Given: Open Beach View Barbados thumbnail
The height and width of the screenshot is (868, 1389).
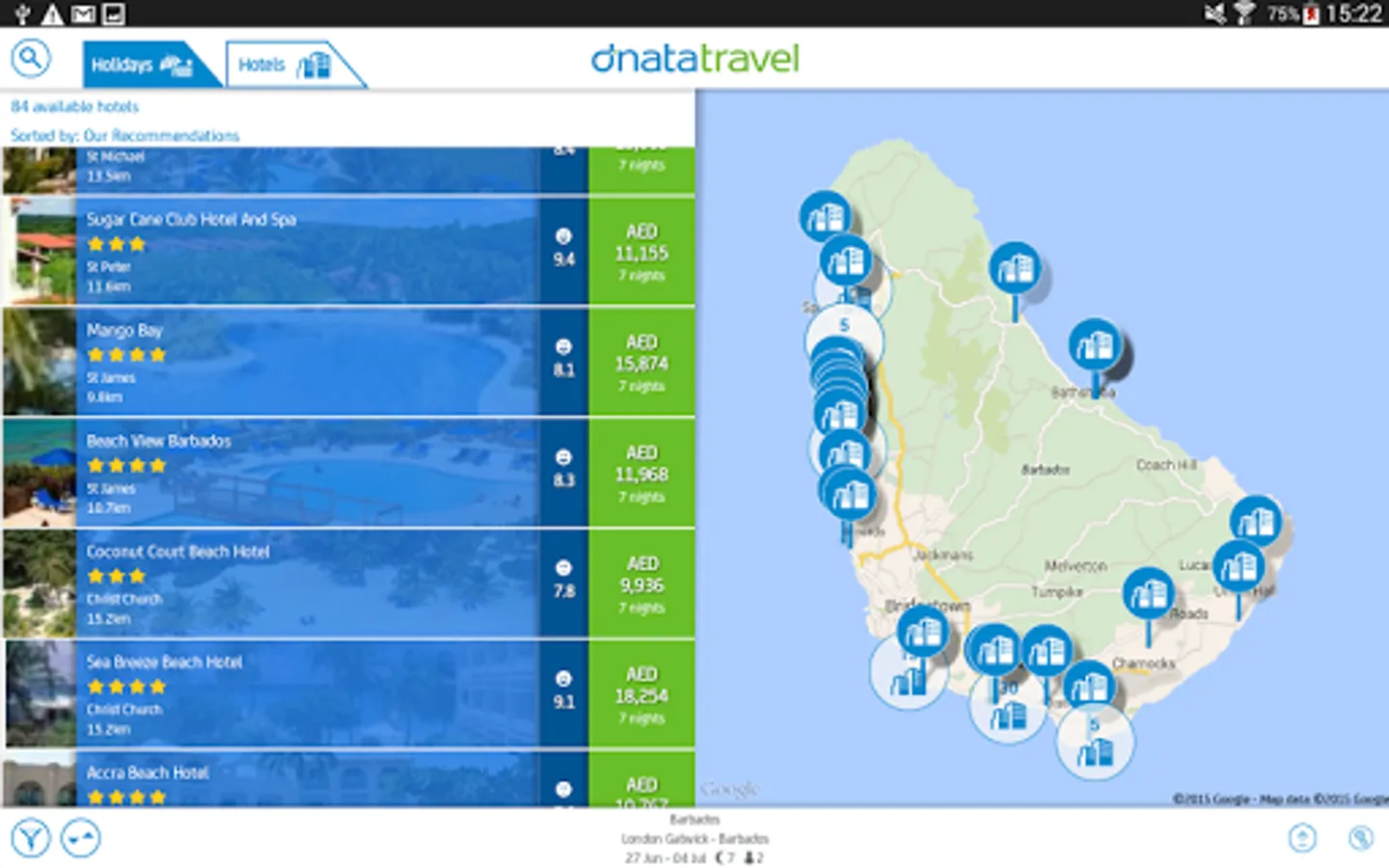Looking at the screenshot, I should pos(40,473).
